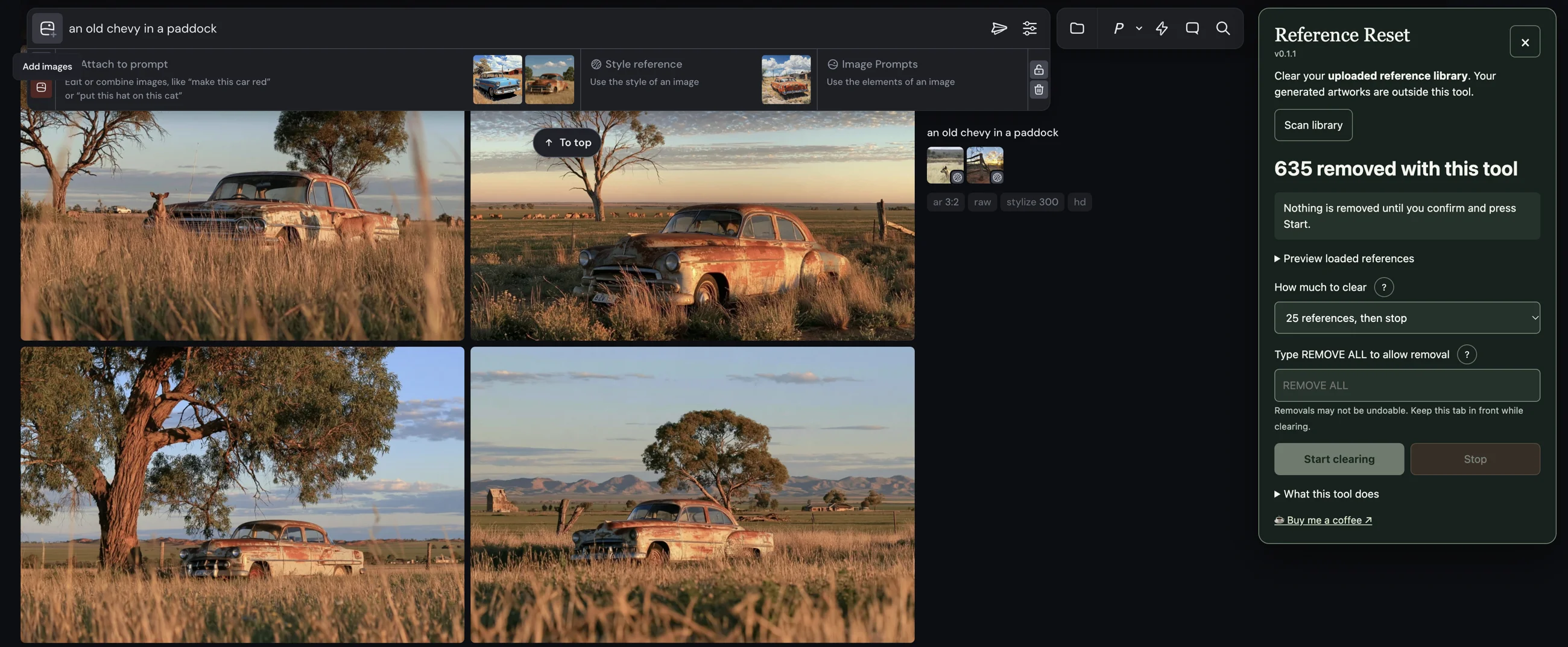
Task: Open the bottom-left chevy under gum tree image
Action: 242,494
